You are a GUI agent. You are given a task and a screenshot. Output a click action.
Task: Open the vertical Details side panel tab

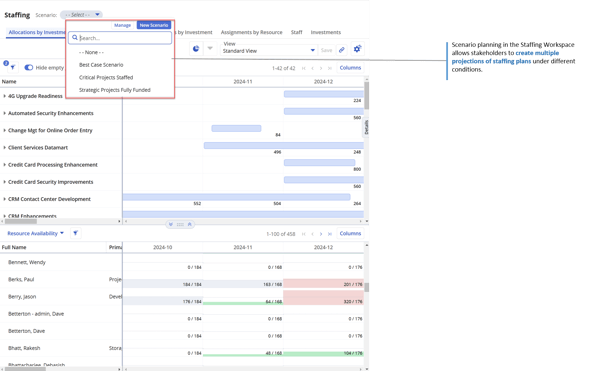366,127
